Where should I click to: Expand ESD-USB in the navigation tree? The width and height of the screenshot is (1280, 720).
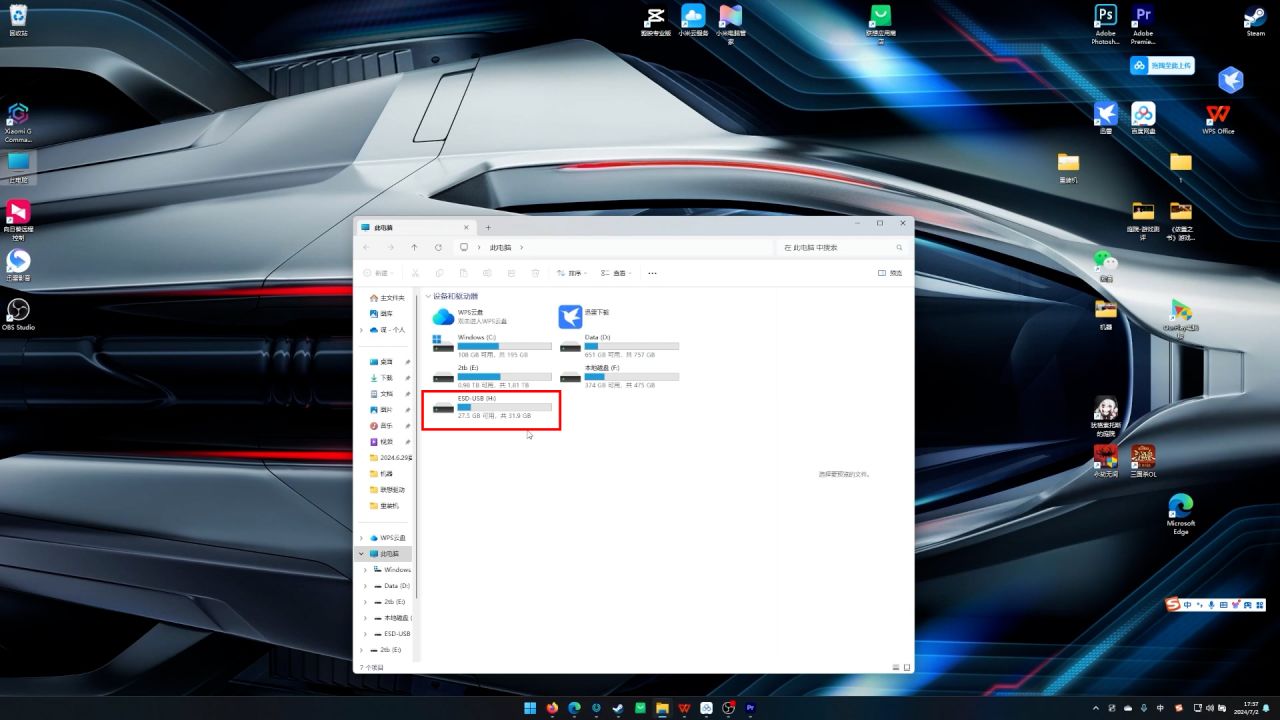click(366, 634)
